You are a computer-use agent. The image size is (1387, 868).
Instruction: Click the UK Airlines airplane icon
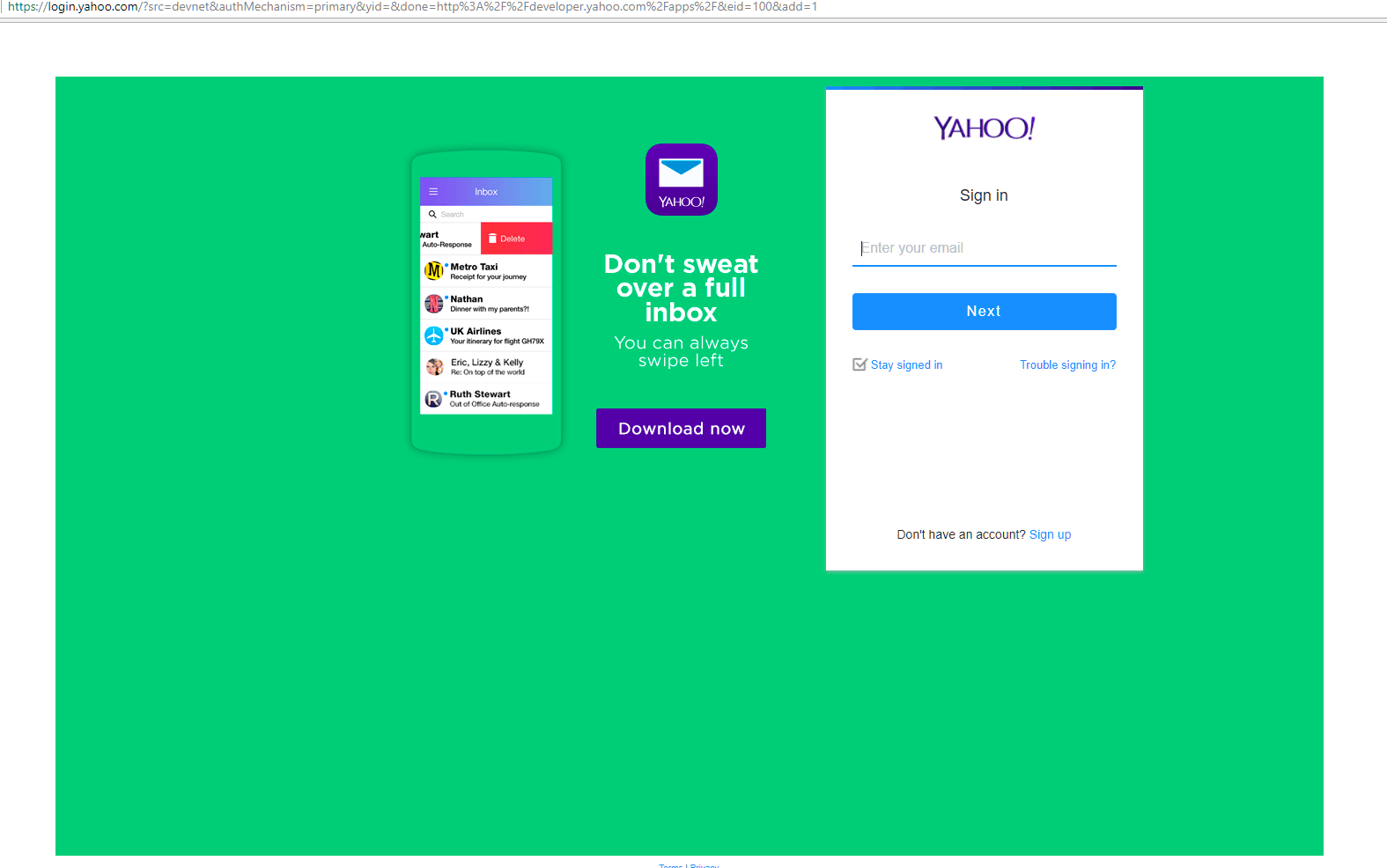tap(434, 335)
